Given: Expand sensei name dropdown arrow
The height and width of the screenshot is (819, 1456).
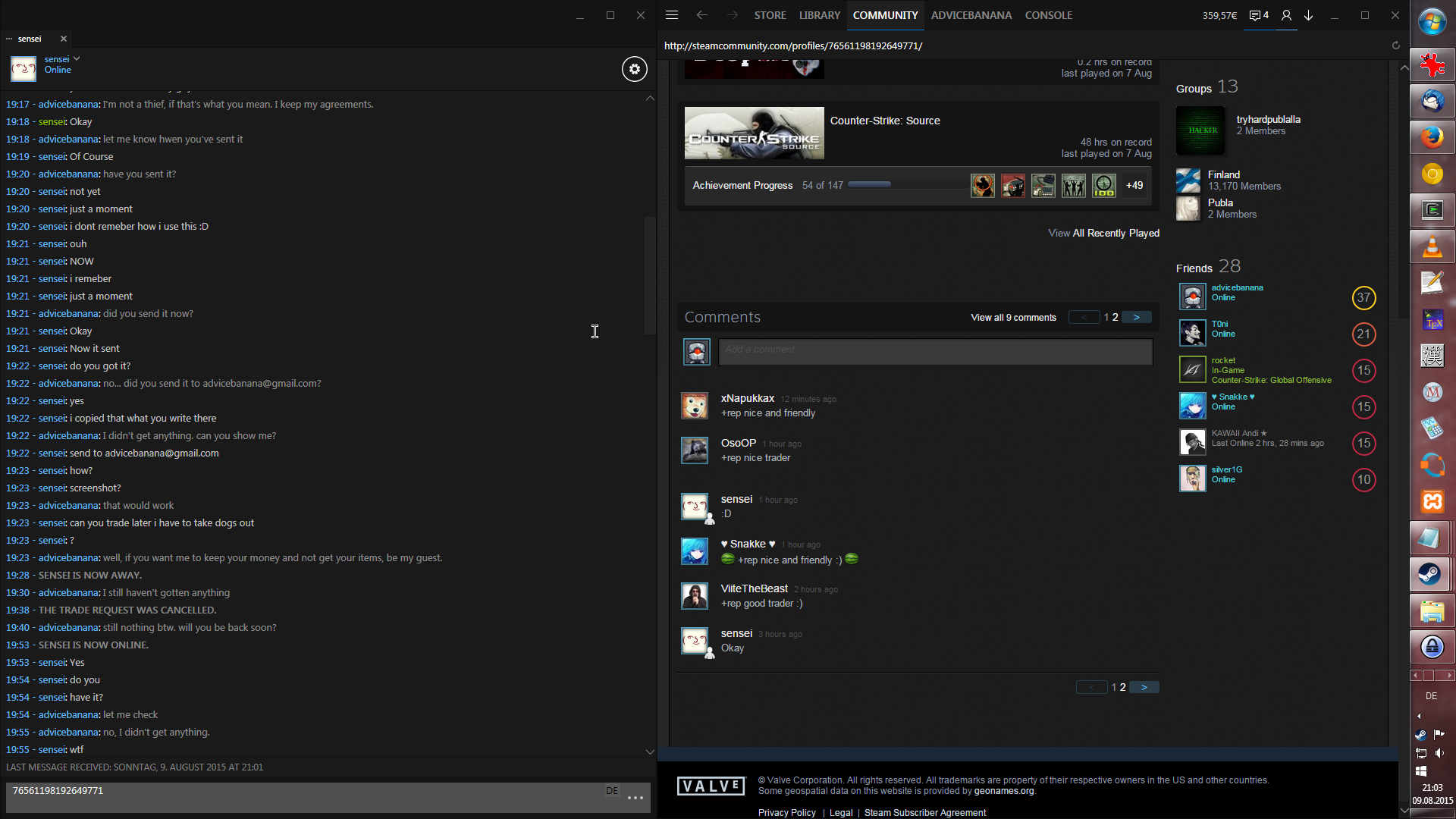Looking at the screenshot, I should coord(77,58).
